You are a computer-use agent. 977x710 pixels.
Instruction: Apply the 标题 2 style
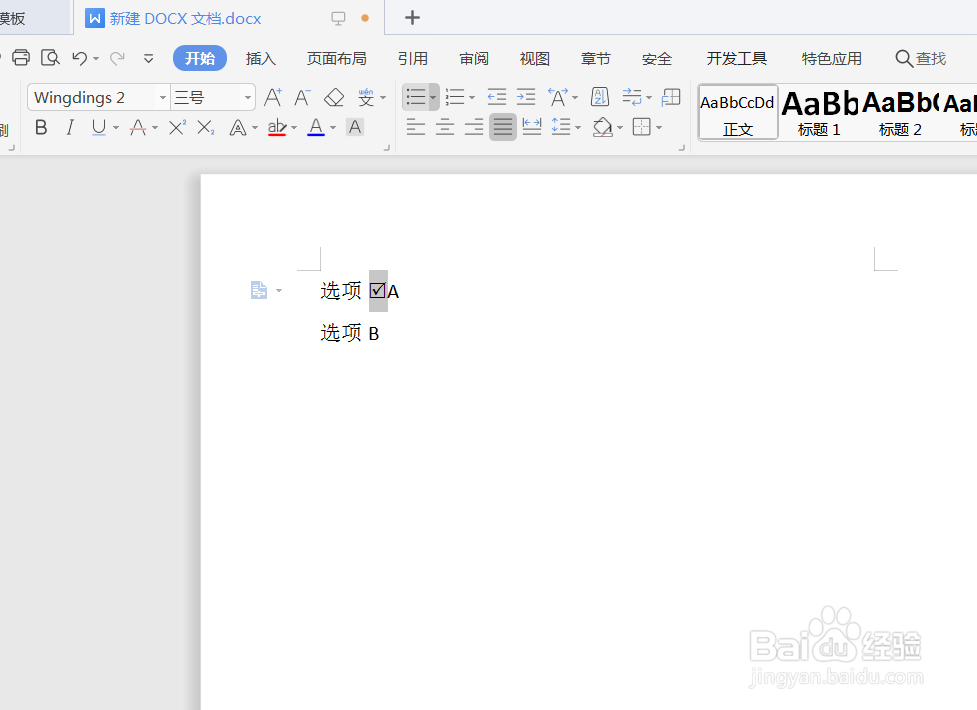pyautogui.click(x=900, y=112)
